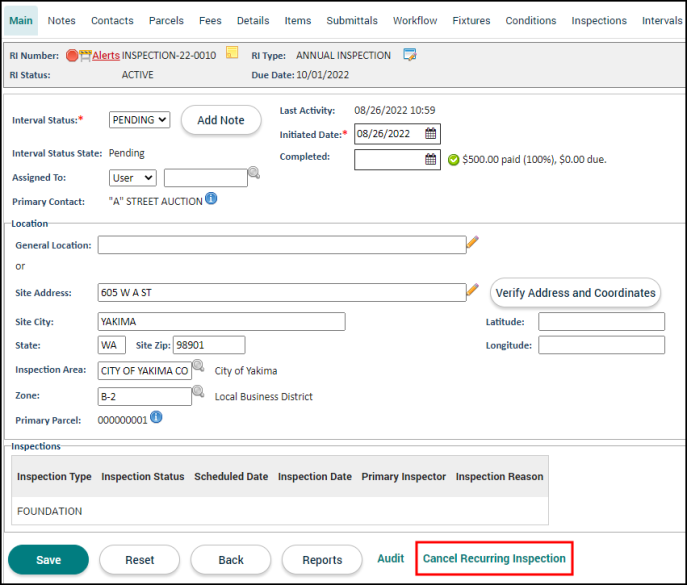Click the Longitude input field
This screenshot has height=585, width=687.
click(x=601, y=345)
